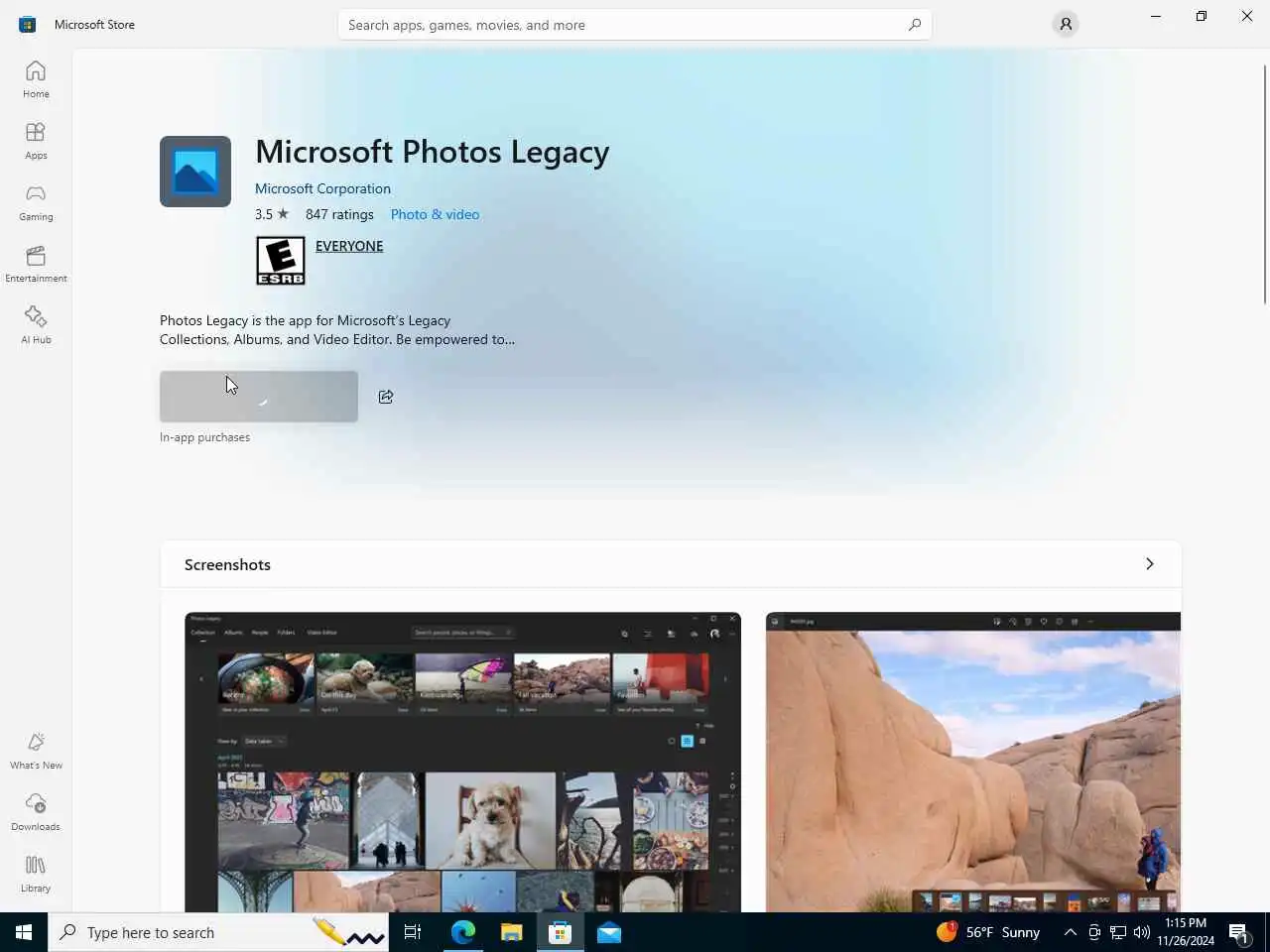Click the volume icon in system tray

coord(1142,932)
